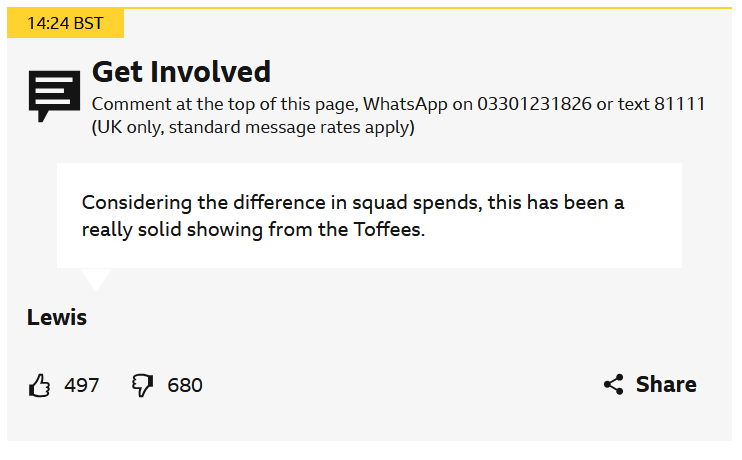
Task: Click the white quote bubble pointer triangle
Action: tap(96, 279)
